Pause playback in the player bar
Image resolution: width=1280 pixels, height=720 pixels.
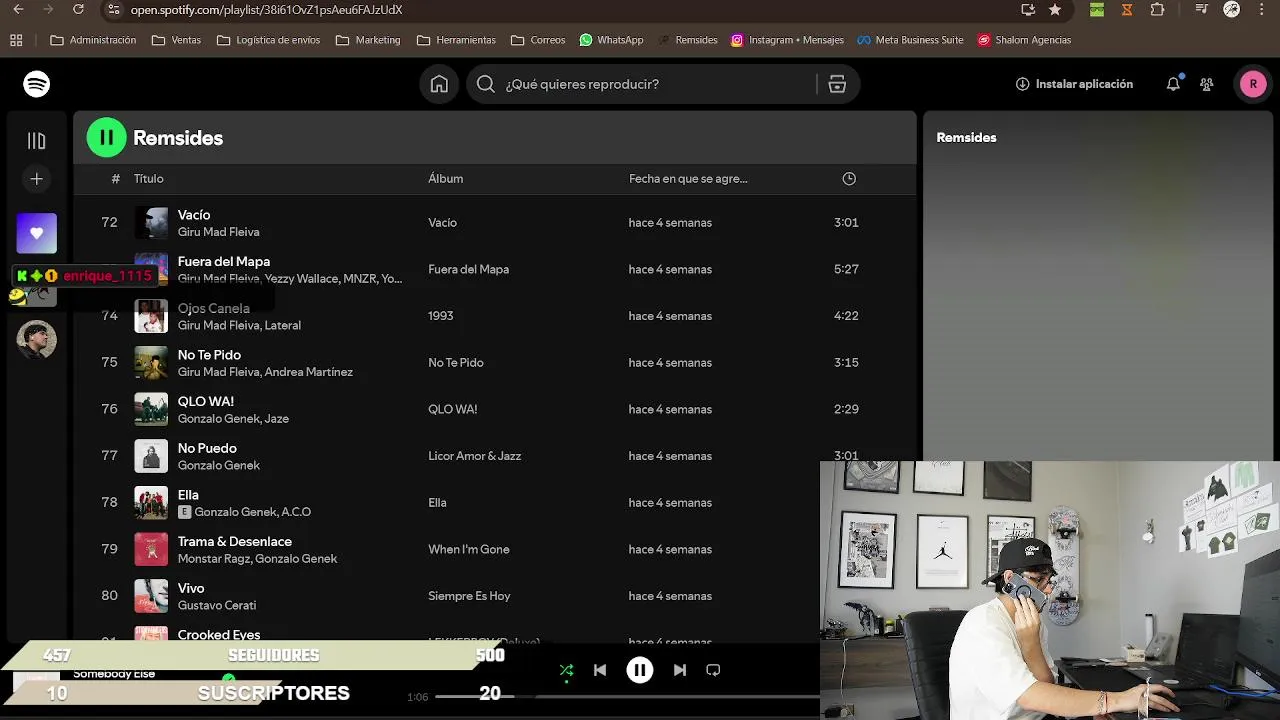pos(640,670)
